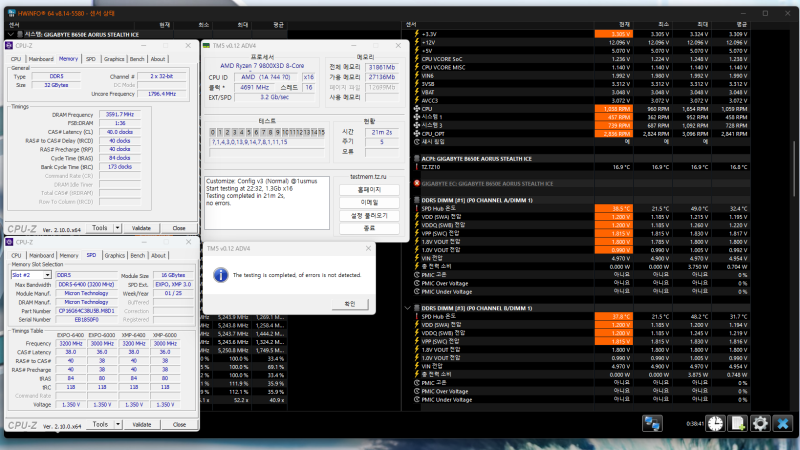
Task: Open the Slot #2 memory slot combo box
Action: (31, 275)
